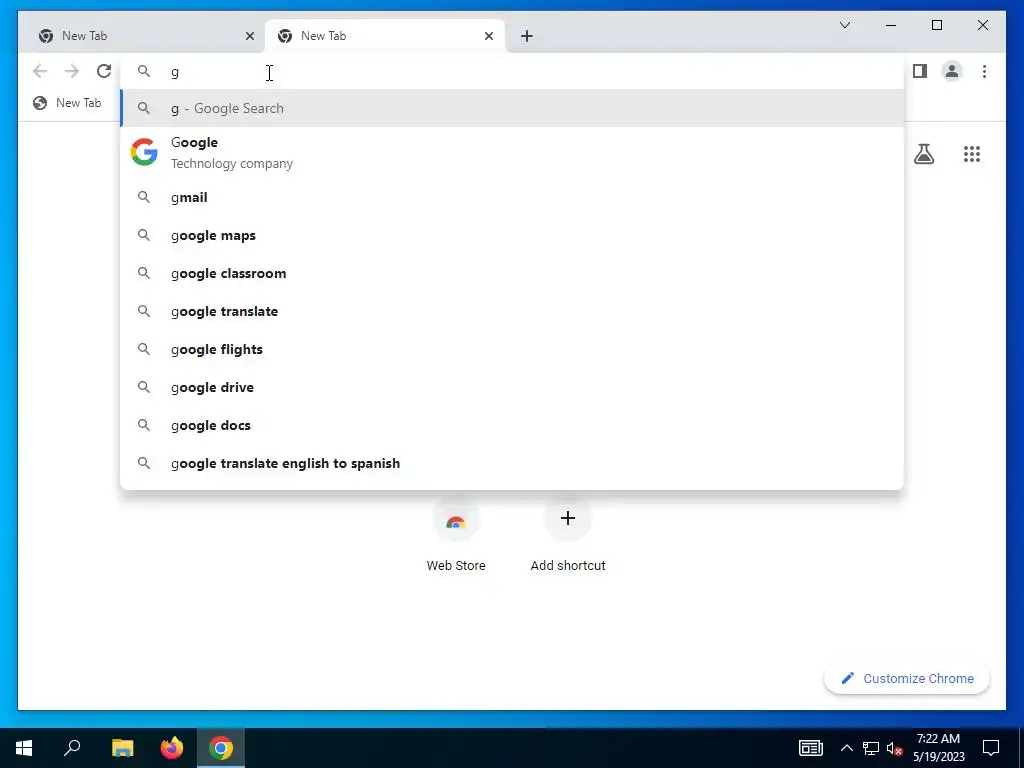
Task: Close the first New Tab
Action: (x=249, y=36)
